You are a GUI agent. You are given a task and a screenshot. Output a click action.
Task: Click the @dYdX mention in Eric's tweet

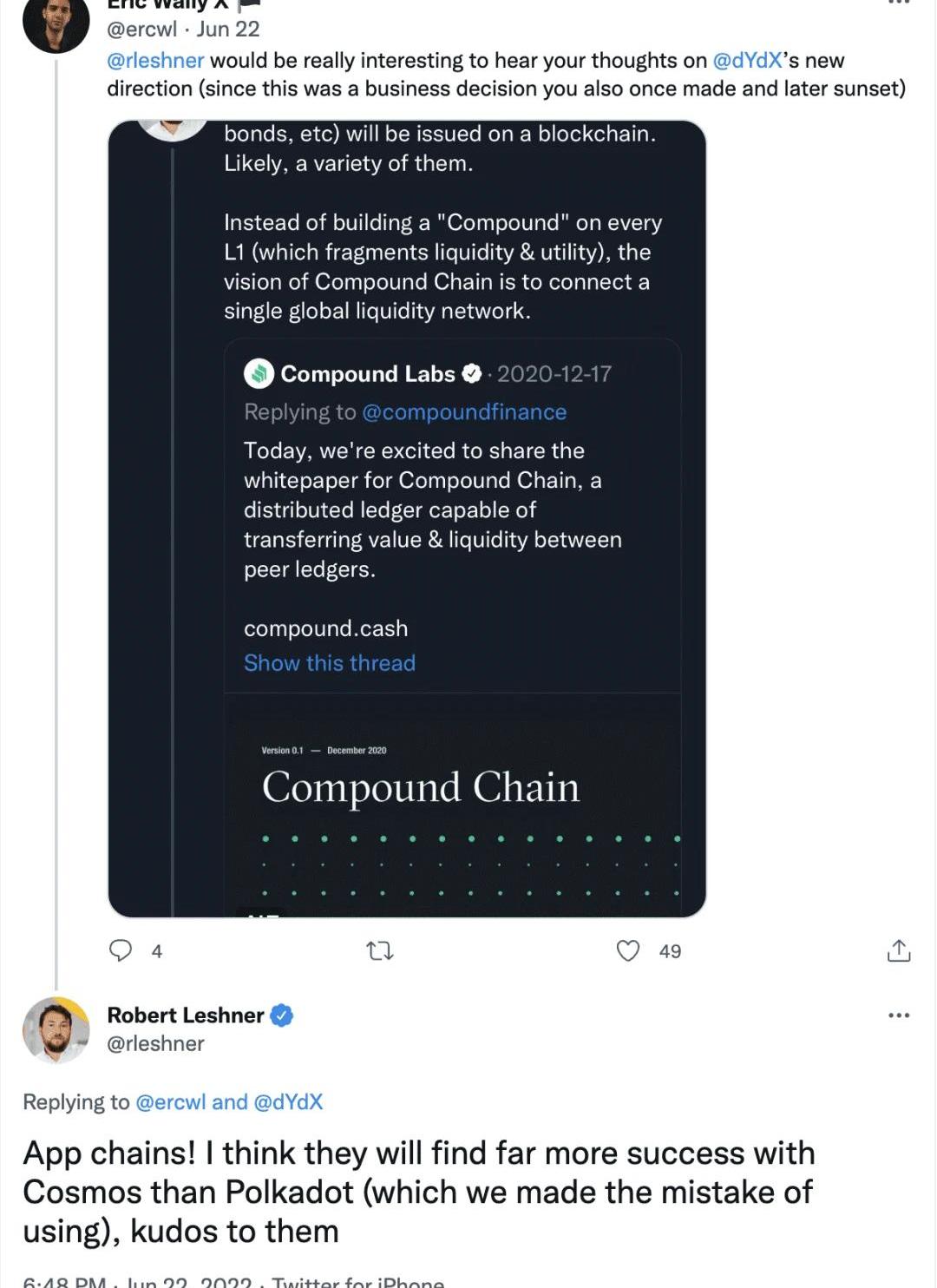click(748, 61)
